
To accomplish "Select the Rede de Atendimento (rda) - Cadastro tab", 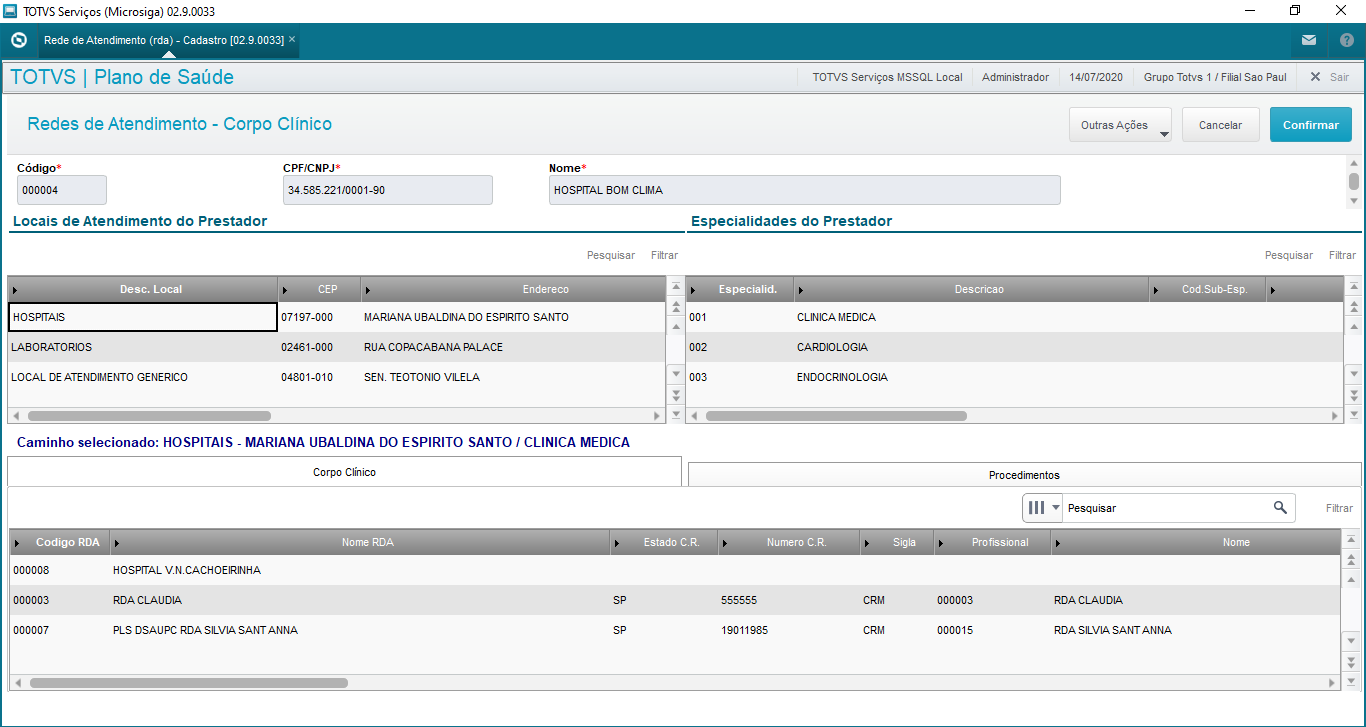I will (164, 40).
